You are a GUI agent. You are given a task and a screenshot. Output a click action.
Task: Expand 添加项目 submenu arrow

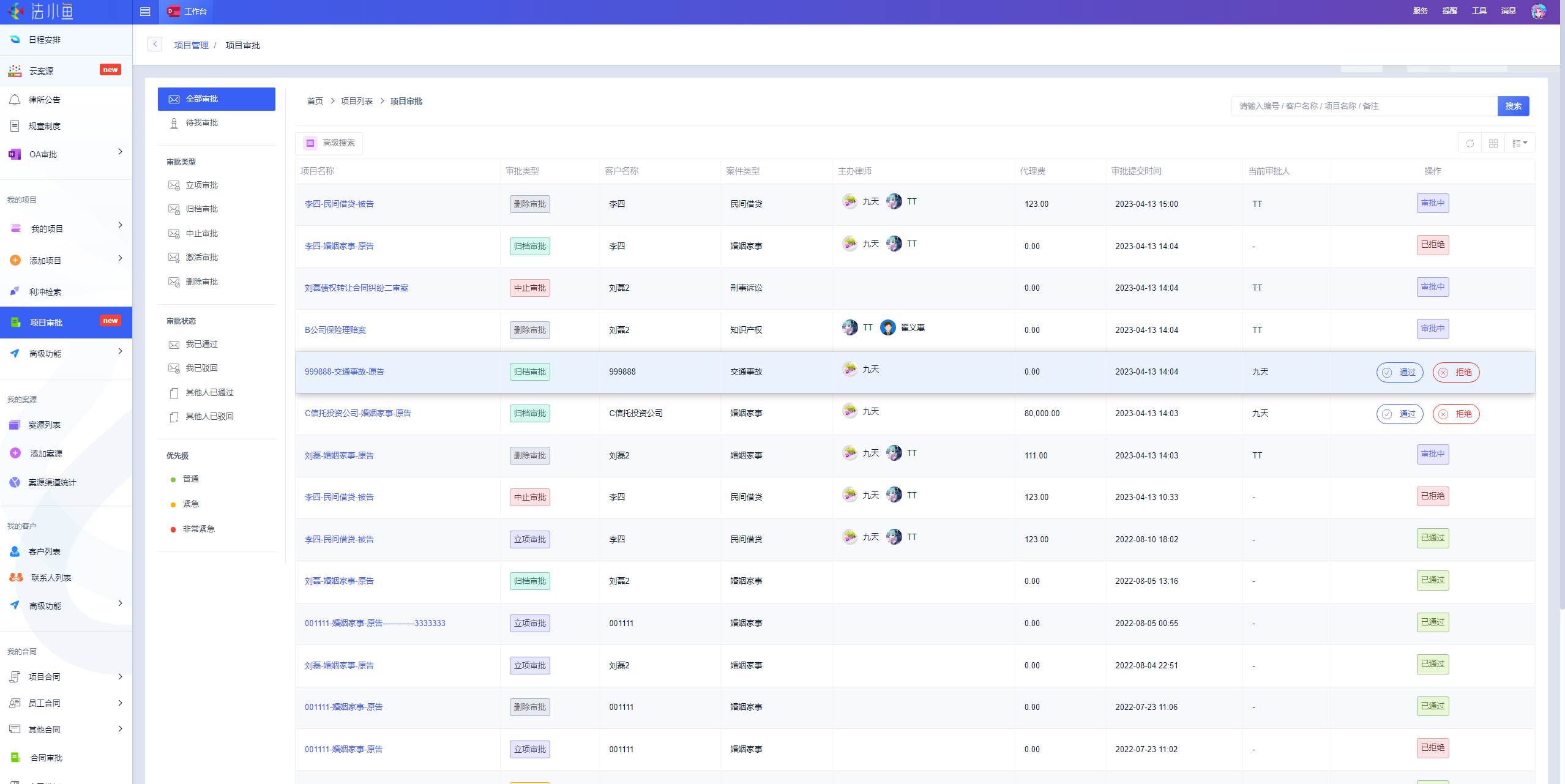pos(120,258)
